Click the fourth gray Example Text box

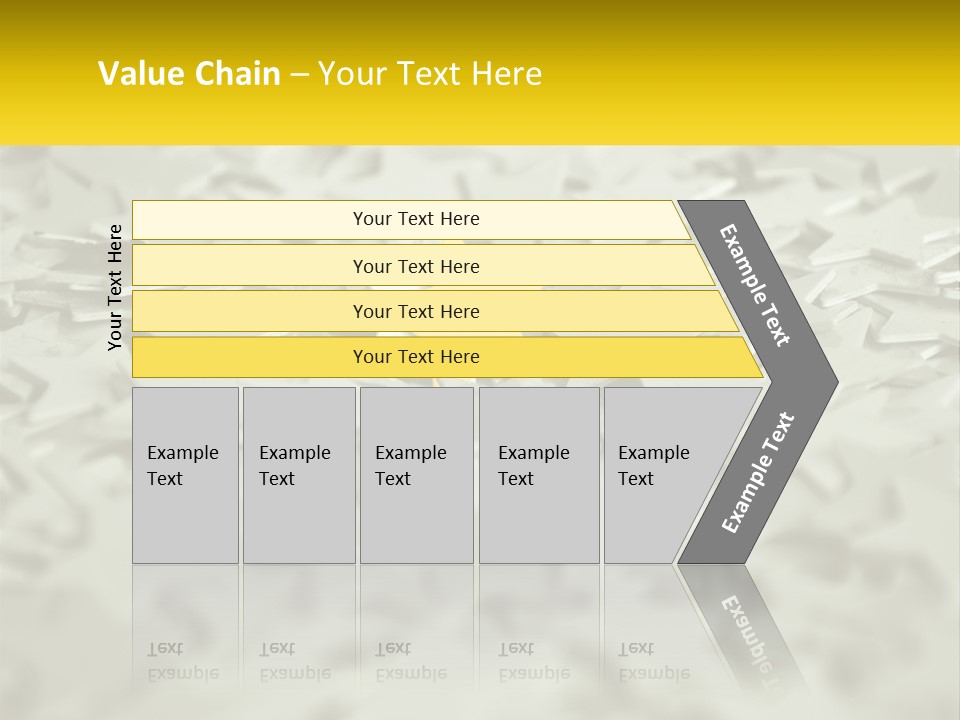tap(538, 475)
